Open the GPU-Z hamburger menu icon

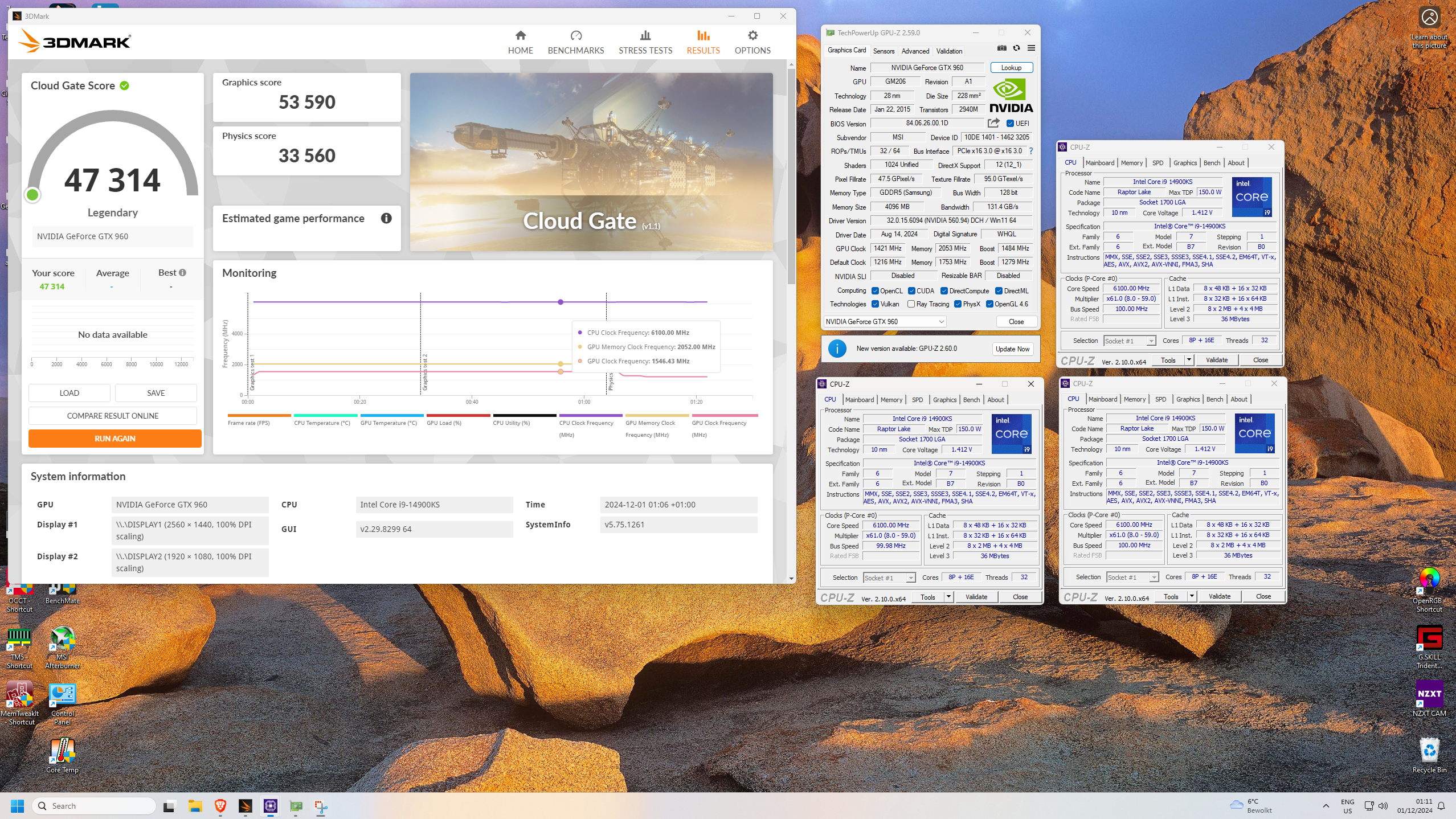pyautogui.click(x=1031, y=48)
